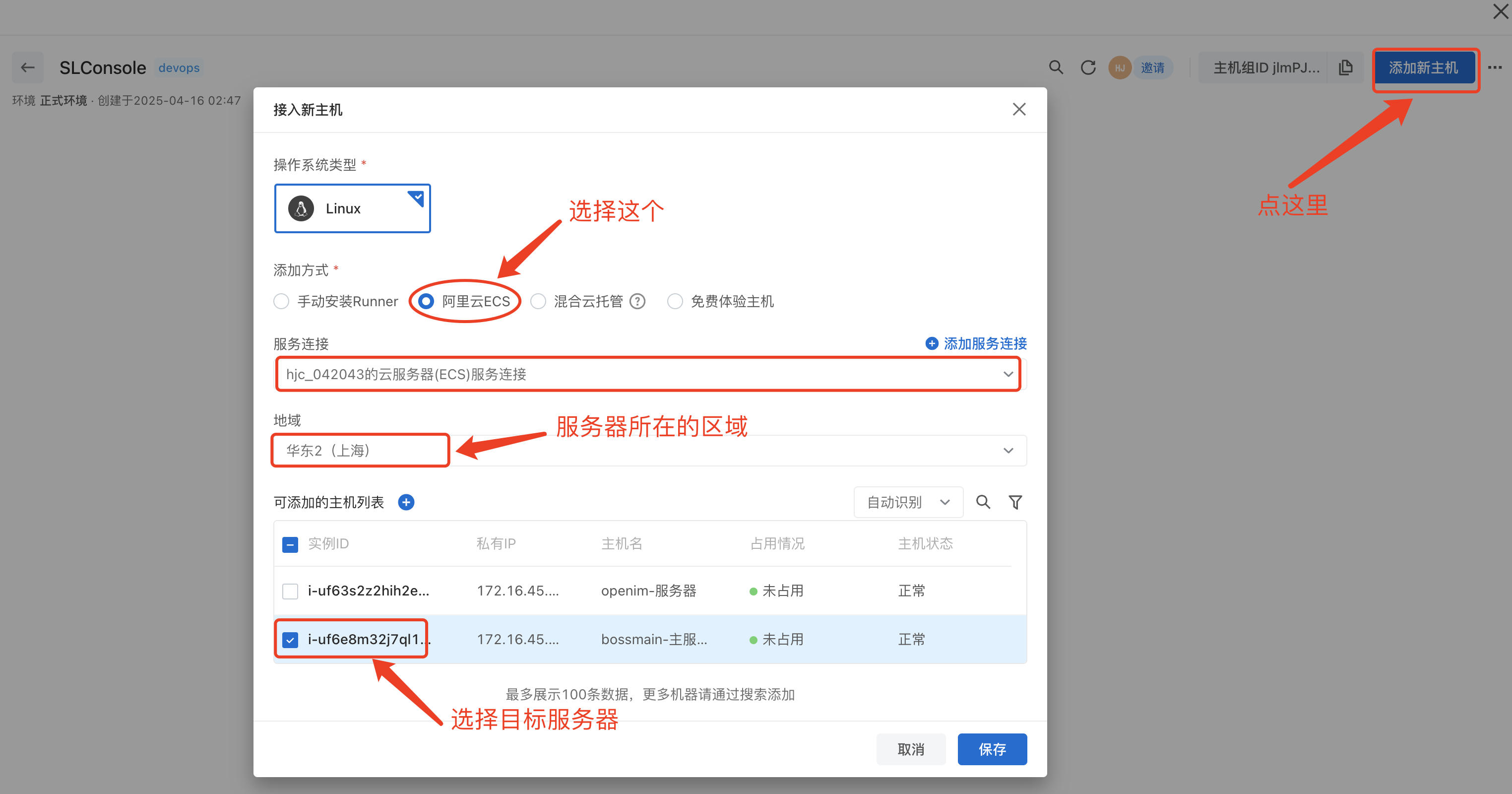Open the 地域 region dropdown showing 华东2（上海）
This screenshot has width=1512, height=794.
click(x=650, y=451)
